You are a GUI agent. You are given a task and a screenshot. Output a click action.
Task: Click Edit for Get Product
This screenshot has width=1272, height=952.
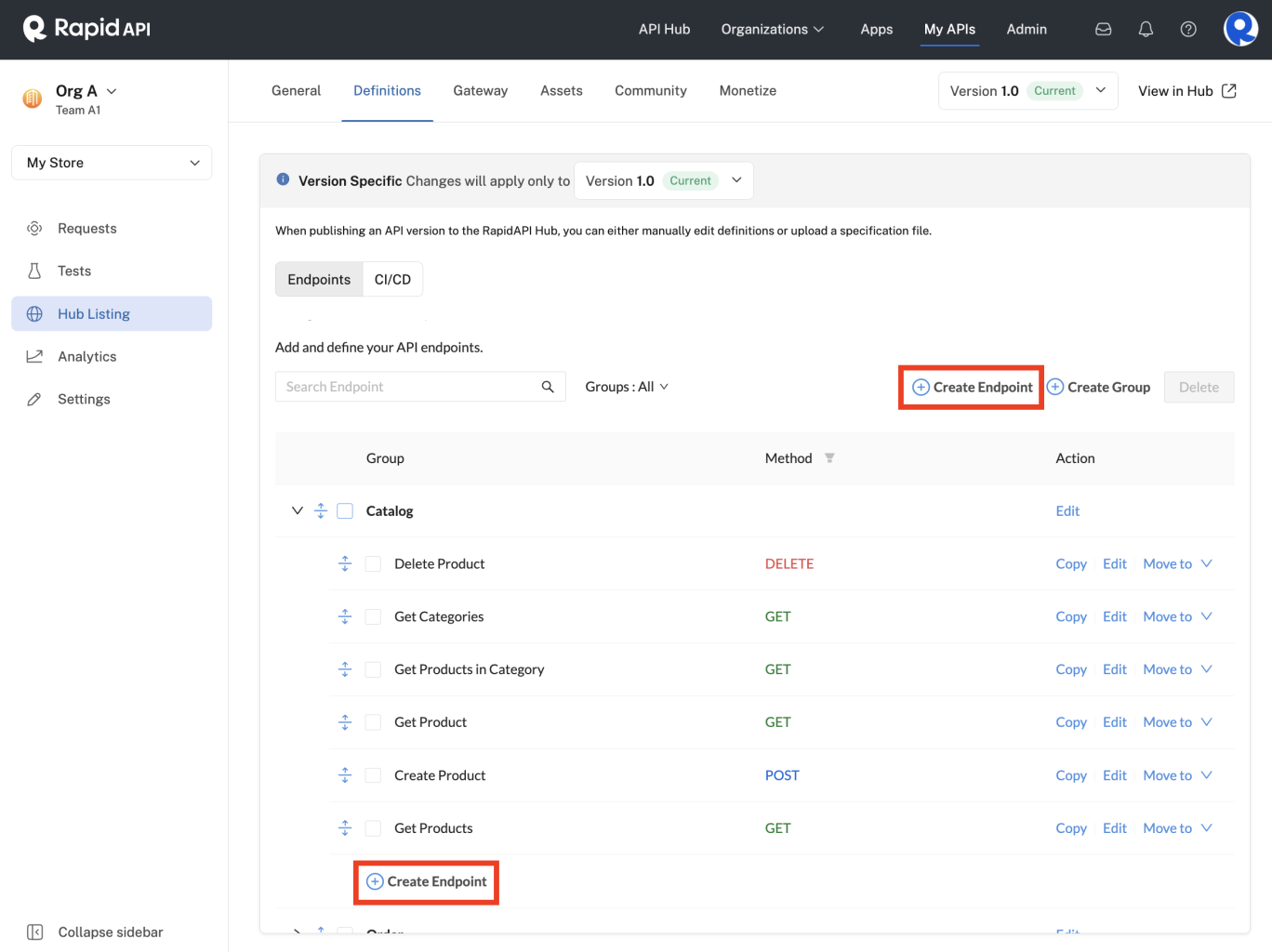(x=1115, y=722)
